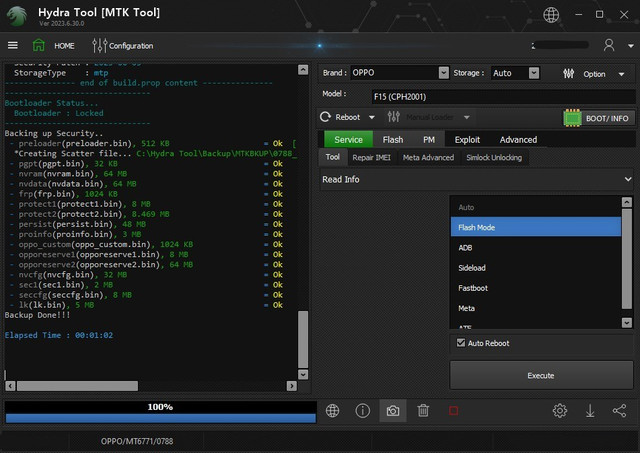Click log horizontal scroll right arrow

coord(291,386)
